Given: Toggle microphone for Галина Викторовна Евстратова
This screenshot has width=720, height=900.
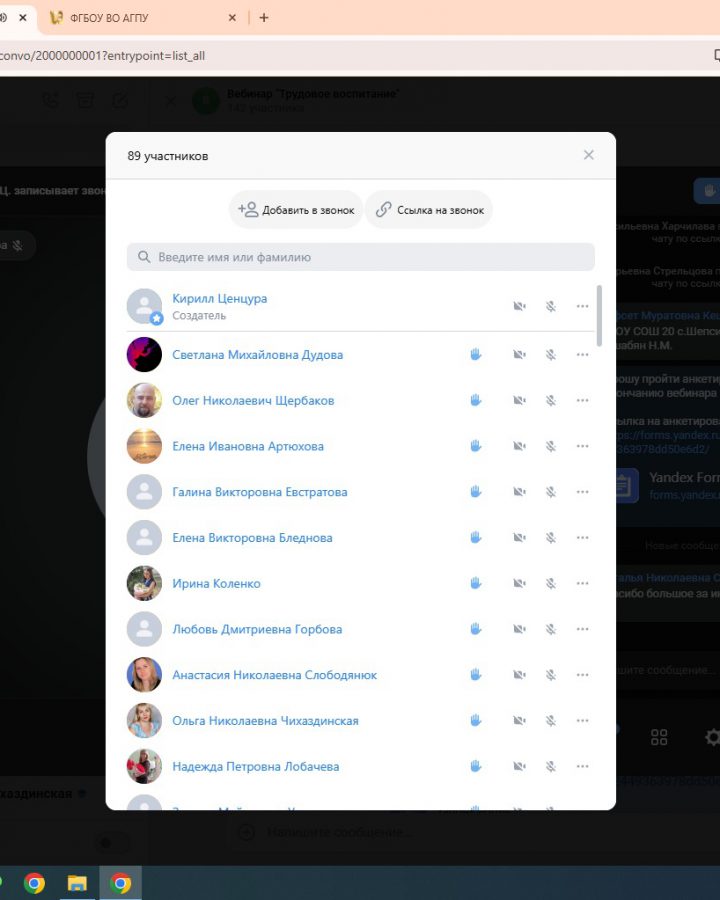Looking at the screenshot, I should [x=550, y=492].
